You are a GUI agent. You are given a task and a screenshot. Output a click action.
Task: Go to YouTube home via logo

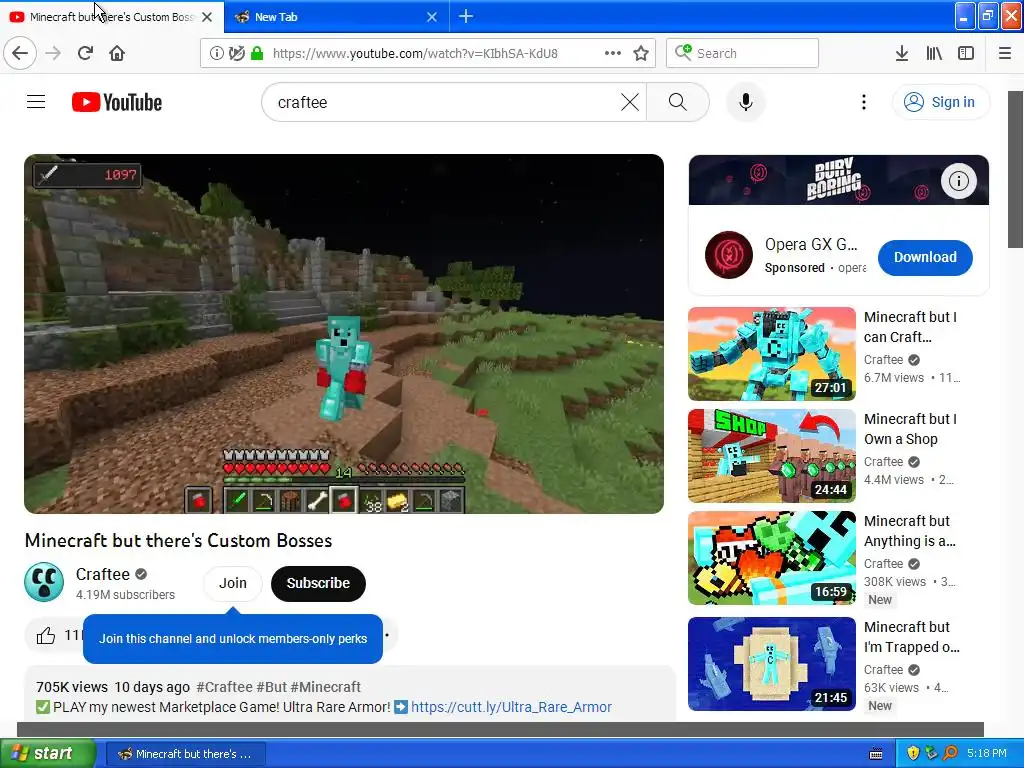[117, 103]
